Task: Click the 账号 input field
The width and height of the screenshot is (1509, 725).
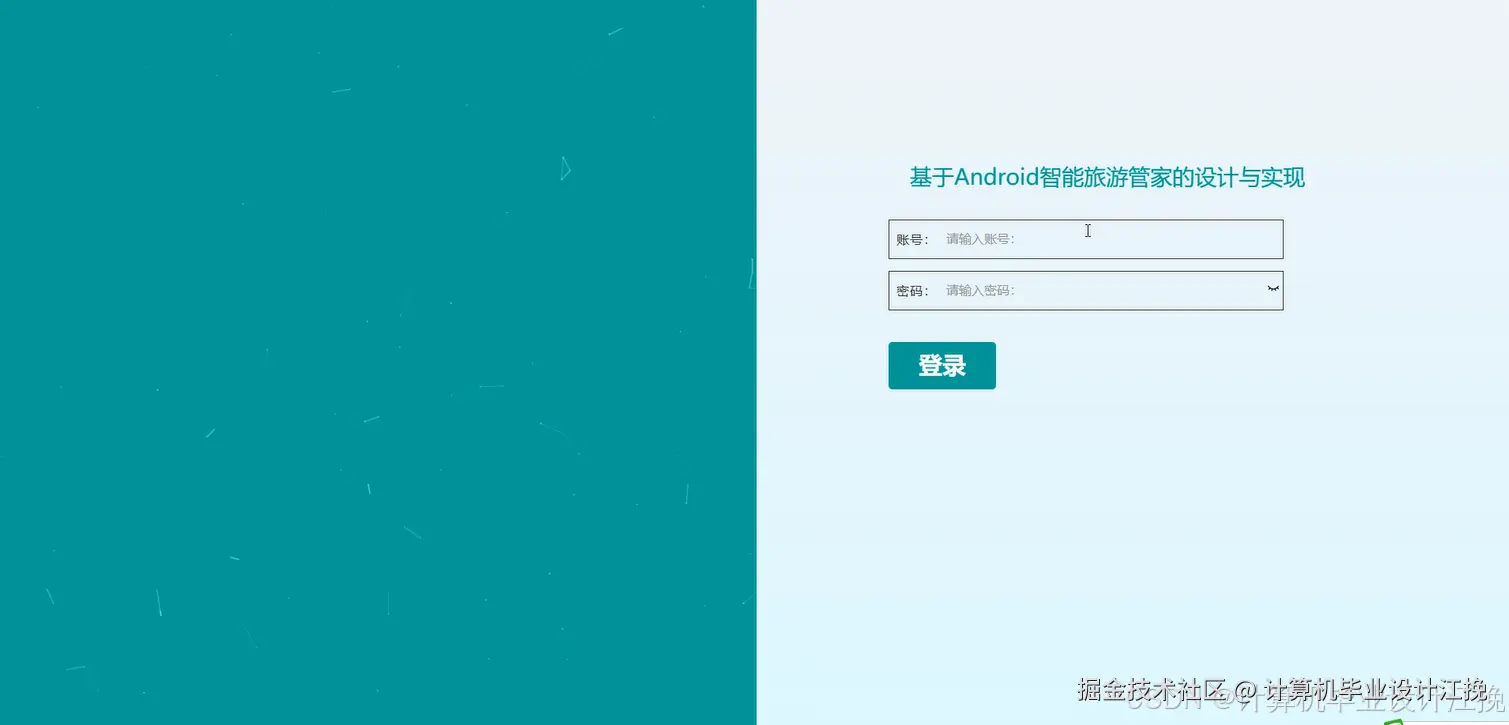Action: (x=1085, y=239)
